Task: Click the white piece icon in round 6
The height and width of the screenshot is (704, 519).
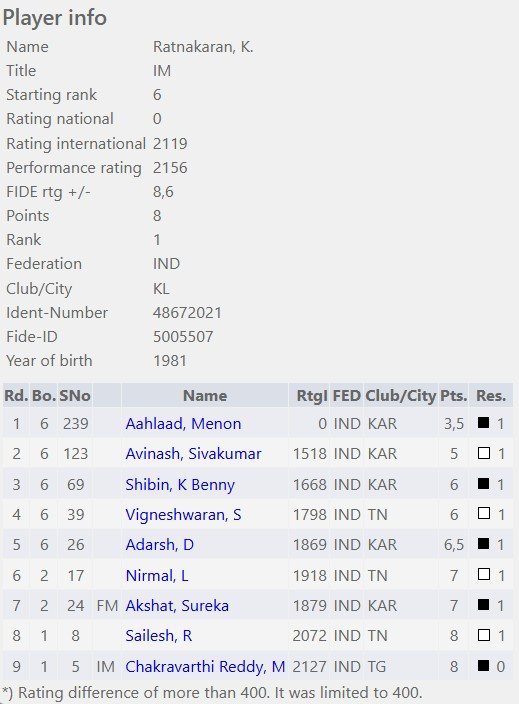Action: [x=484, y=574]
